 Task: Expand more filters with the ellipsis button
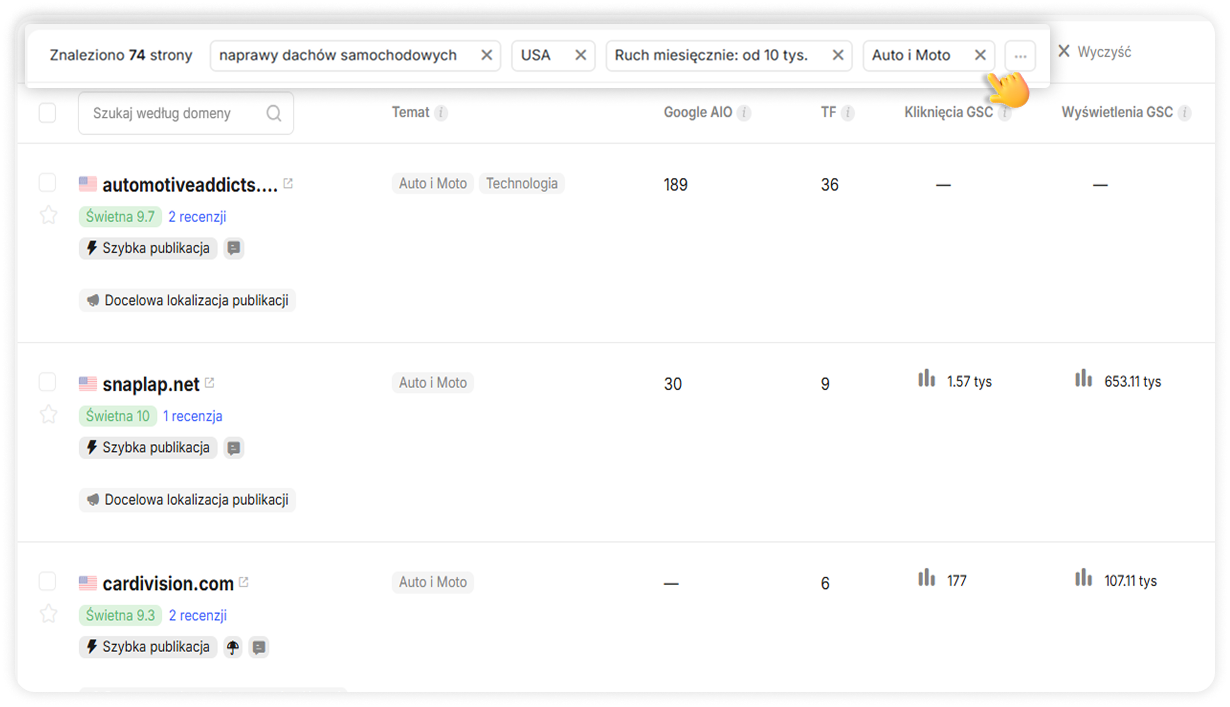[1020, 56]
